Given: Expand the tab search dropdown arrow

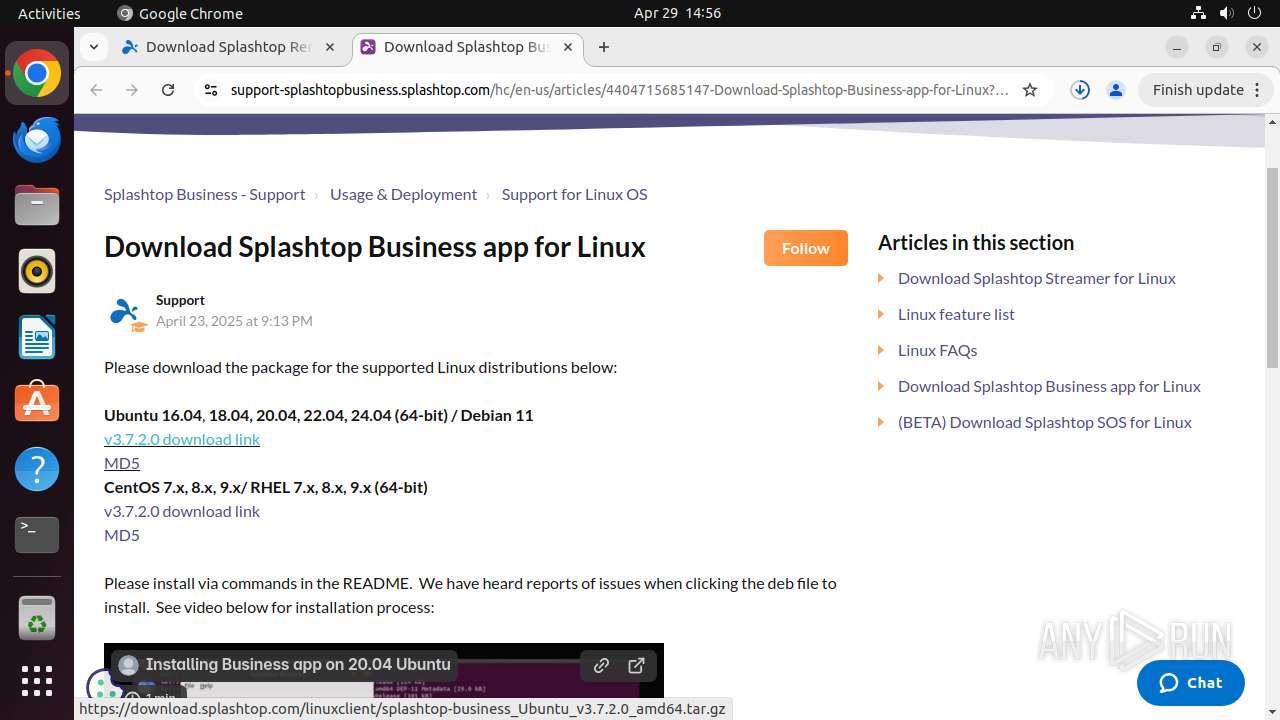Looking at the screenshot, I should (x=93, y=47).
